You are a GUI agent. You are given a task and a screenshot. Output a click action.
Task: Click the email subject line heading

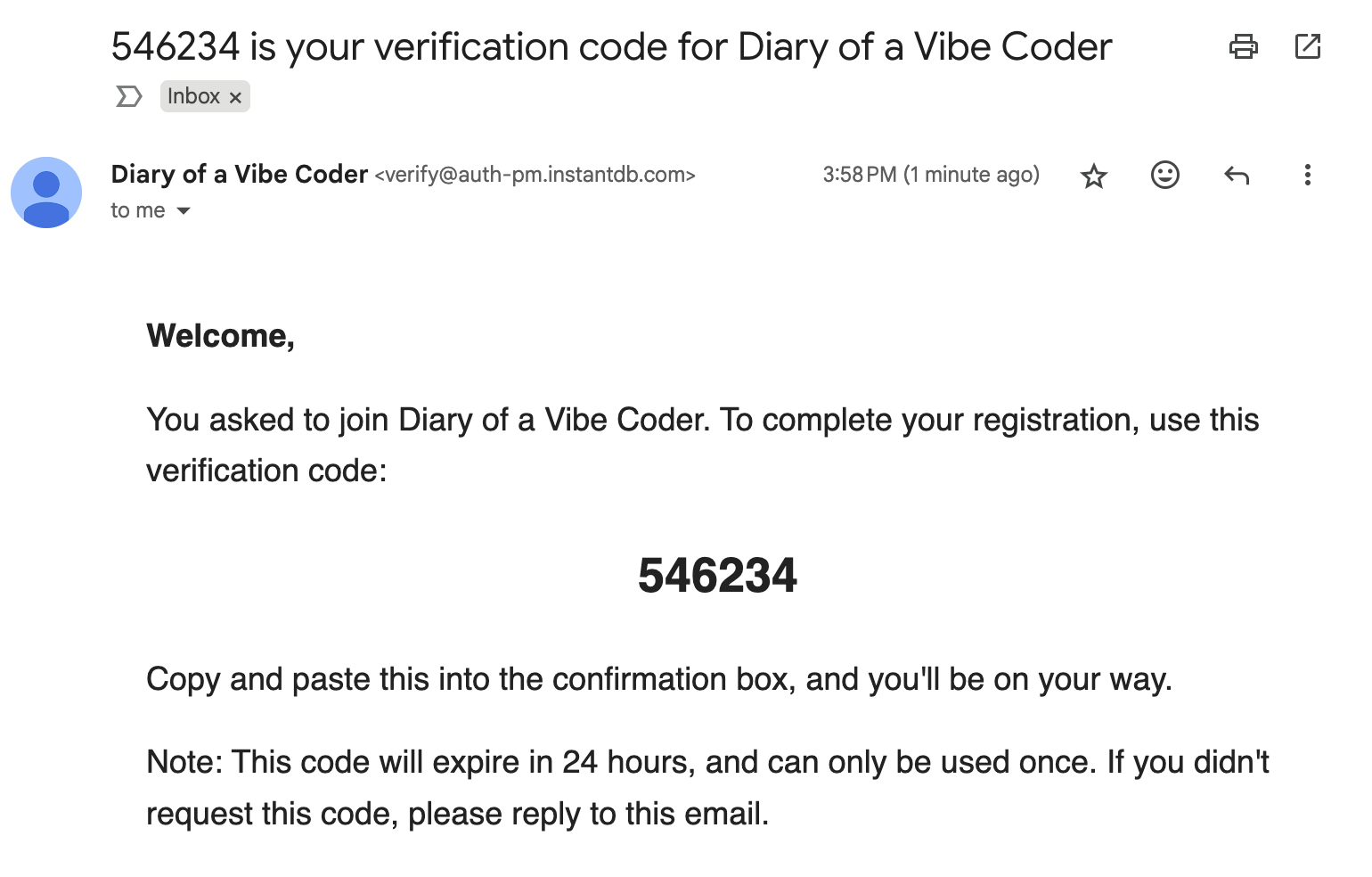pyautogui.click(x=611, y=46)
